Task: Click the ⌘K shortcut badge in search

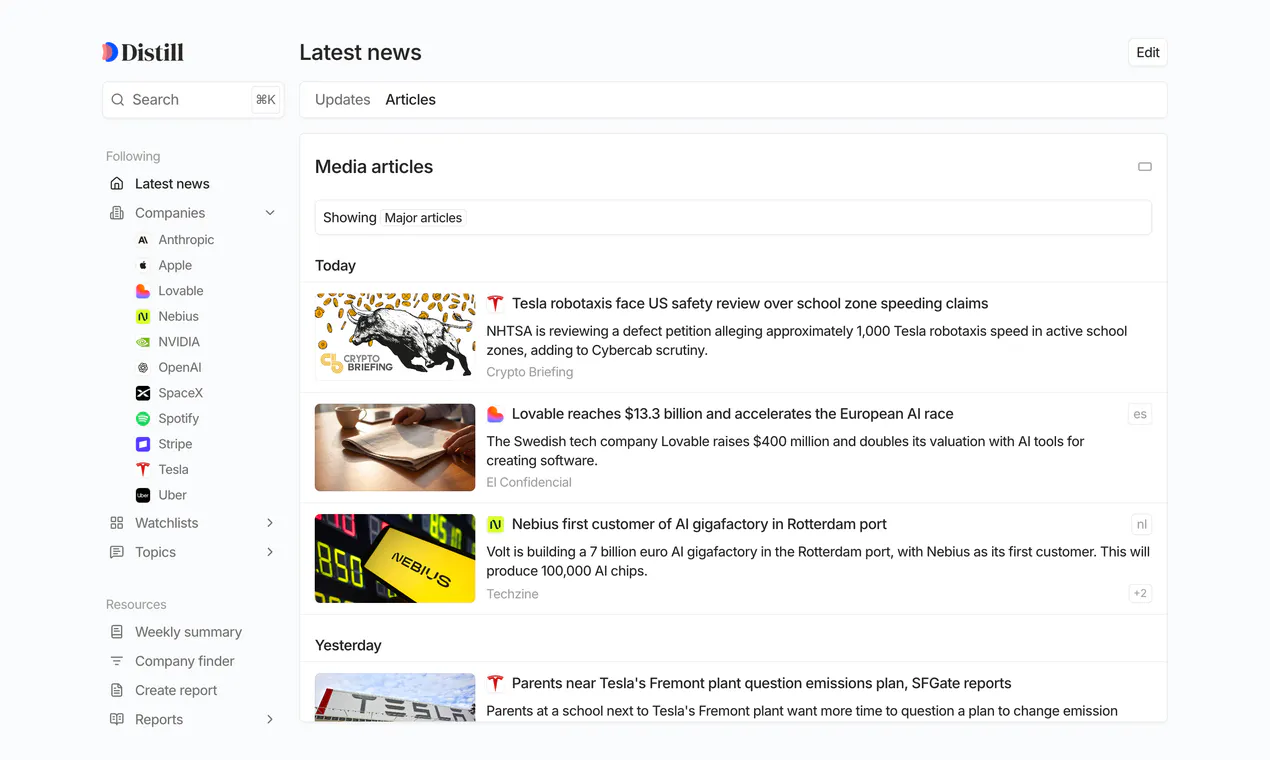Action: [x=266, y=100]
